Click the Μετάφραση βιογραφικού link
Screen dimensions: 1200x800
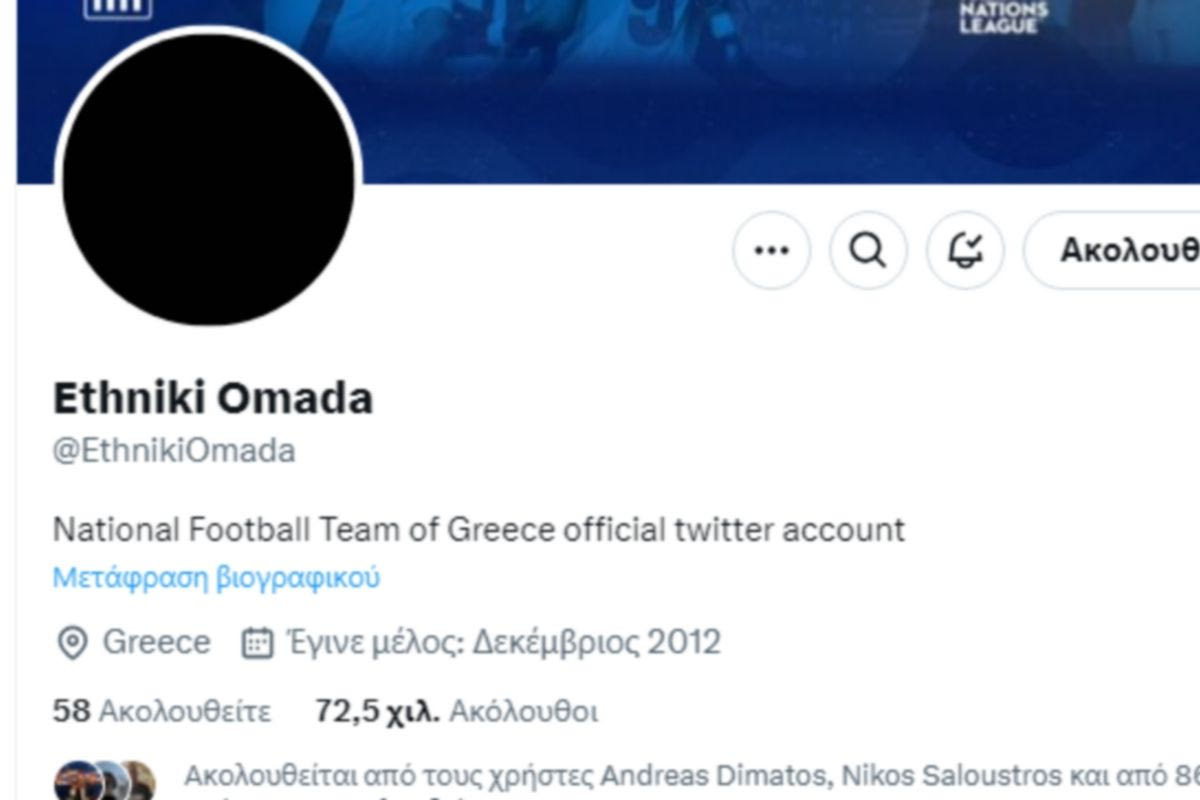216,578
